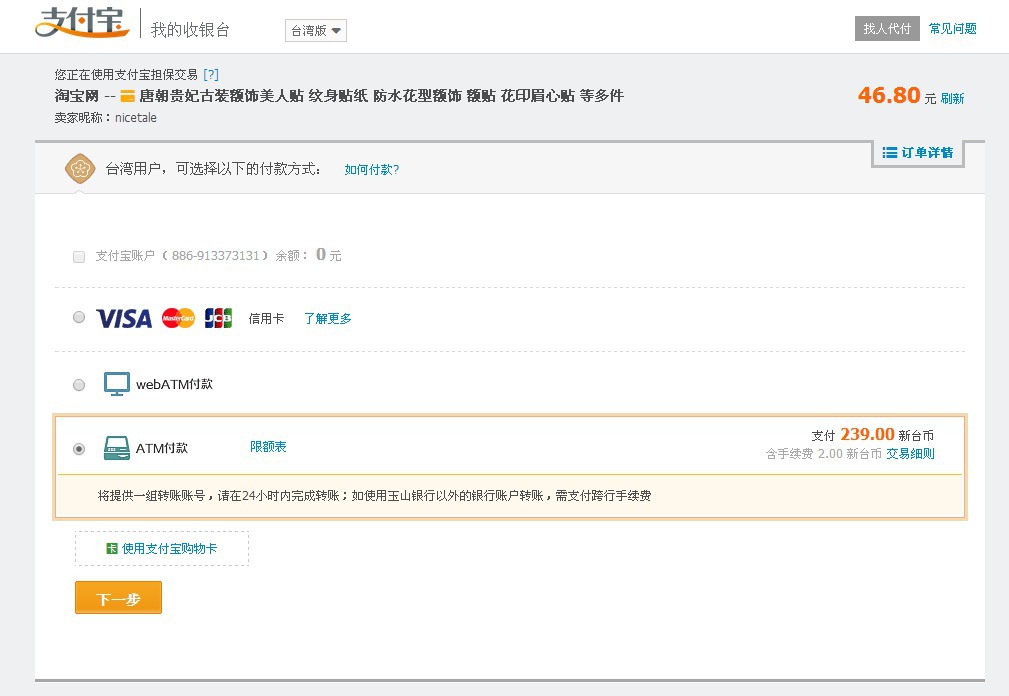Click the webATM付款 label

click(x=174, y=384)
